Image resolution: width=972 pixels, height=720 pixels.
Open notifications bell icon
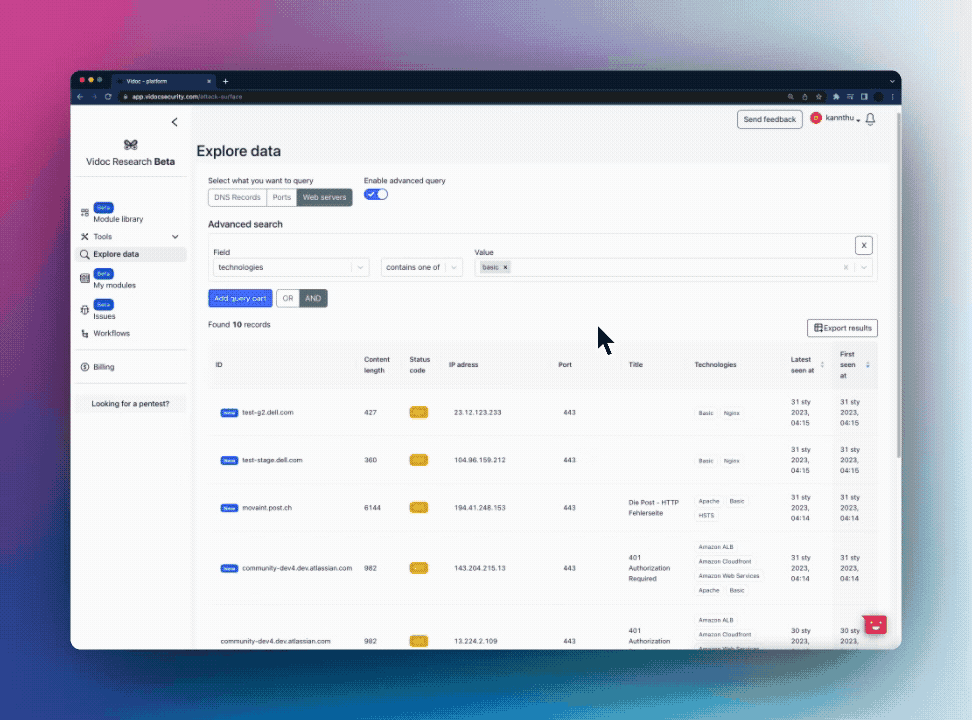coord(870,119)
